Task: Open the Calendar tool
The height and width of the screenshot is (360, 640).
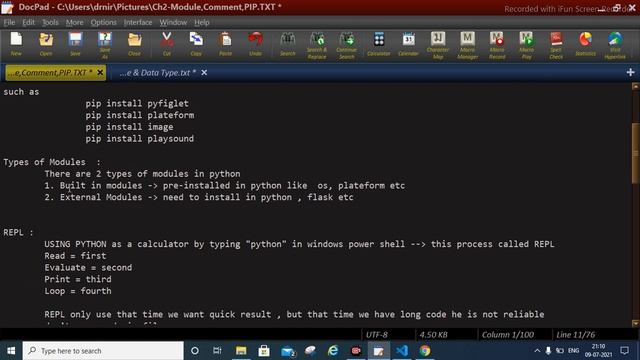Action: click(x=408, y=44)
